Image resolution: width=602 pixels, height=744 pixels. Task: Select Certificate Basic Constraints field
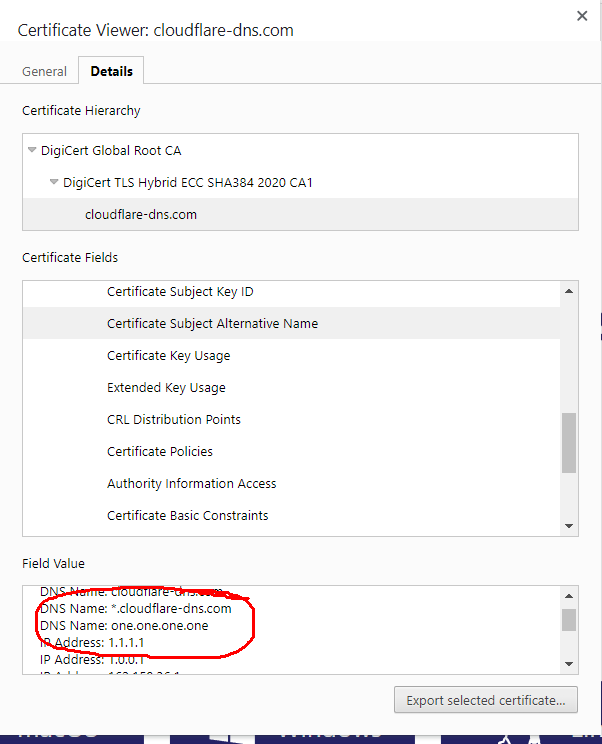tap(291, 515)
